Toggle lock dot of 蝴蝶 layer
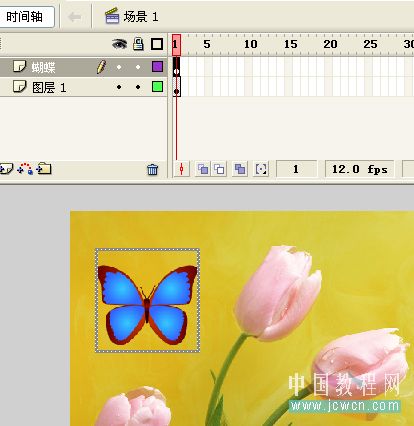Image resolution: width=414 pixels, height=426 pixels. tap(138, 67)
